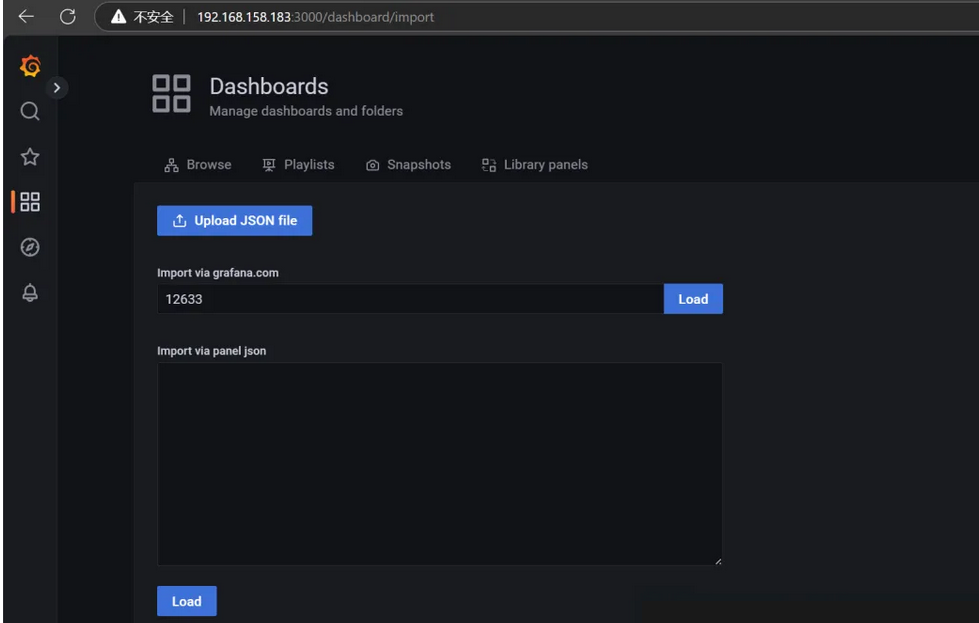This screenshot has width=979, height=623.
Task: Switch to the Playlists tab
Action: tap(298, 165)
